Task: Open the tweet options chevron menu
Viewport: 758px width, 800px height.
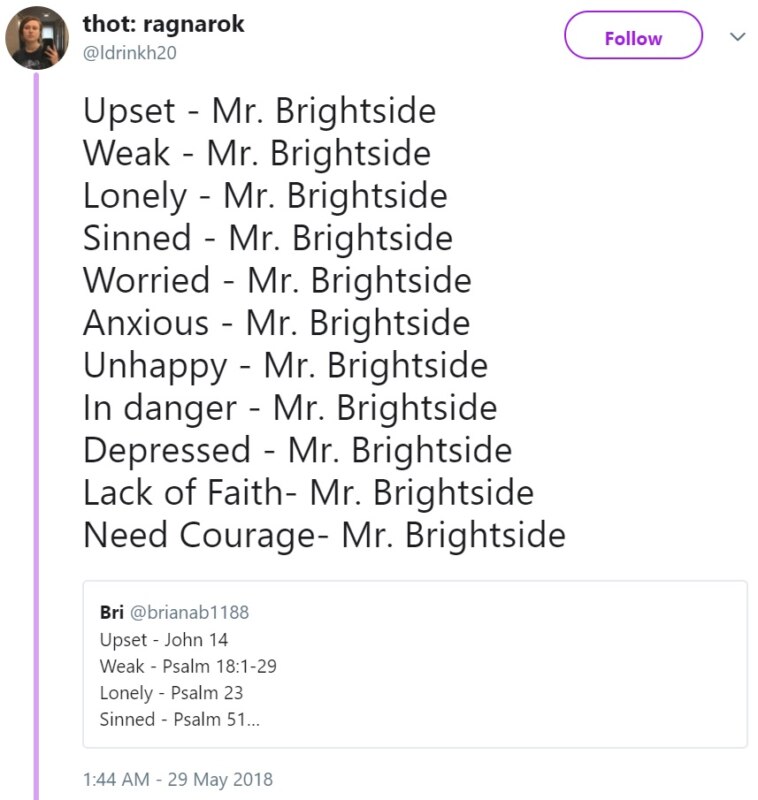Action: [x=737, y=37]
